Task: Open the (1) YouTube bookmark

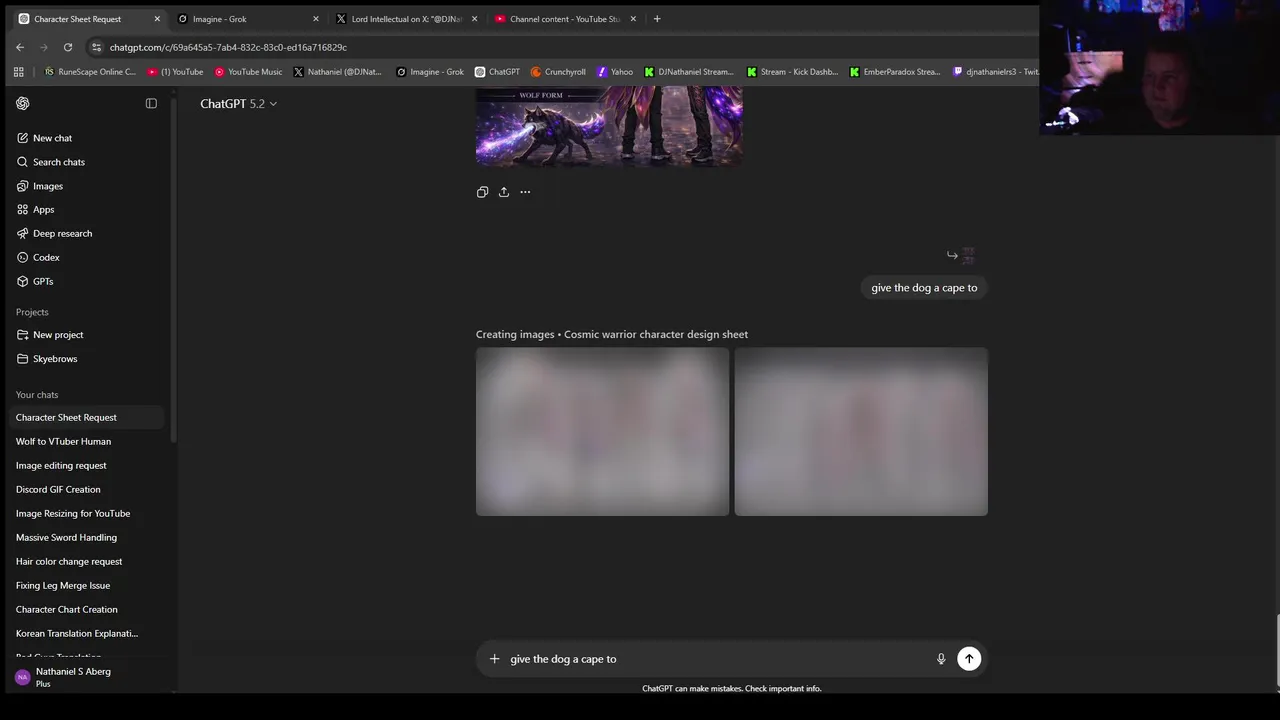Action: (175, 72)
